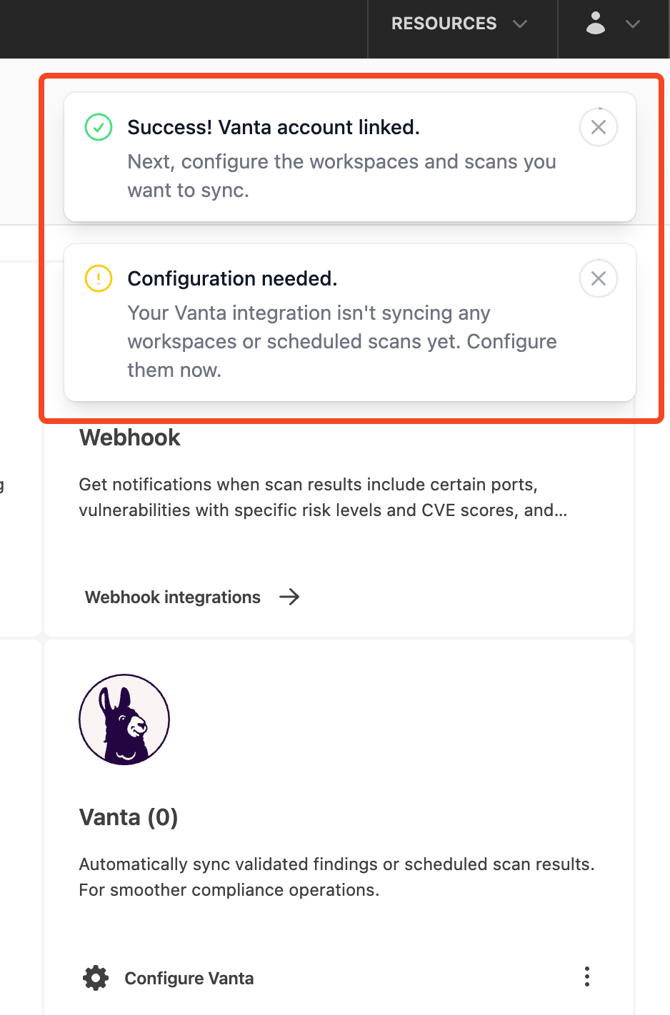Image resolution: width=670 pixels, height=1015 pixels.
Task: Expand the user account chevron
Action: [633, 24]
